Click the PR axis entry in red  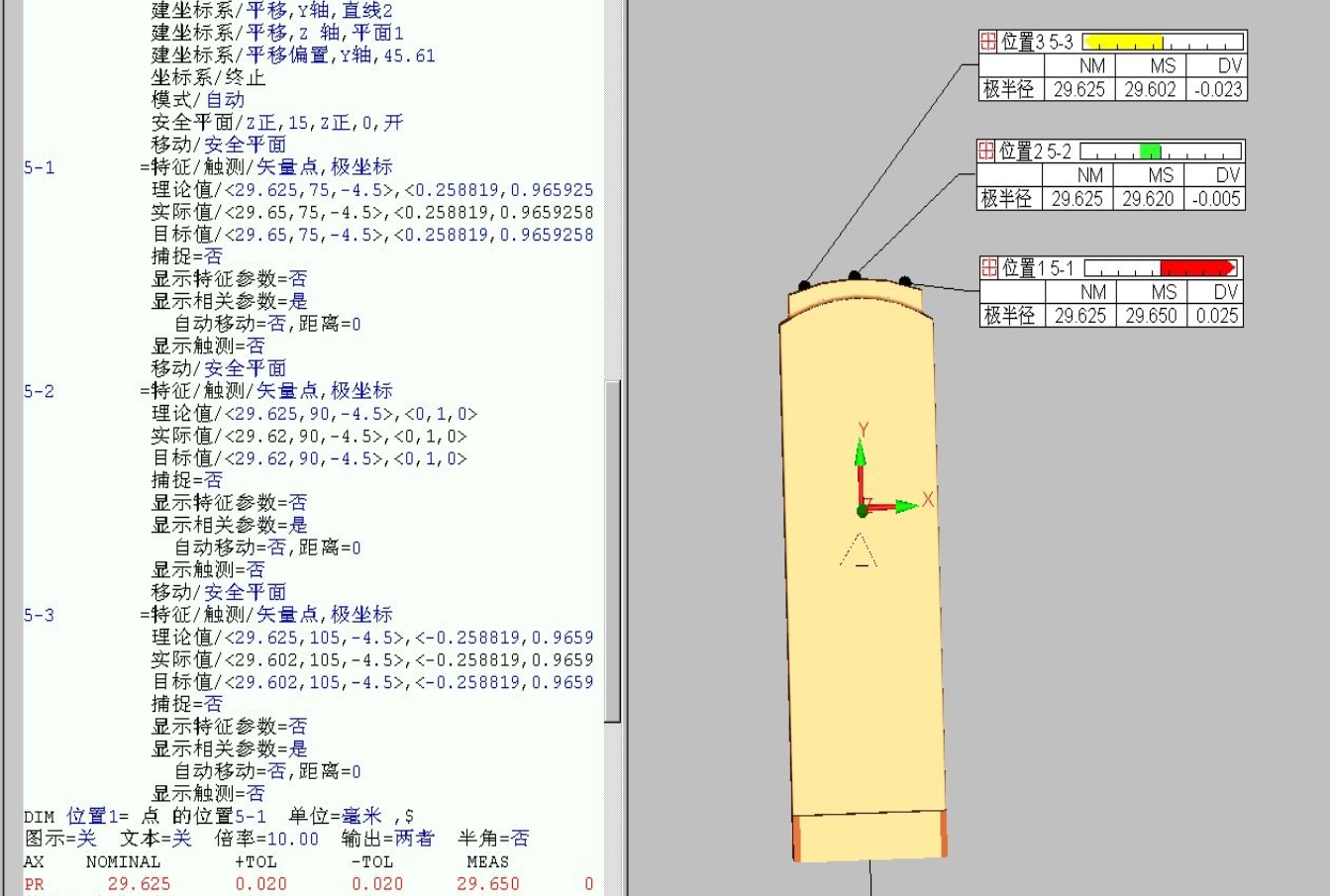coord(35,884)
